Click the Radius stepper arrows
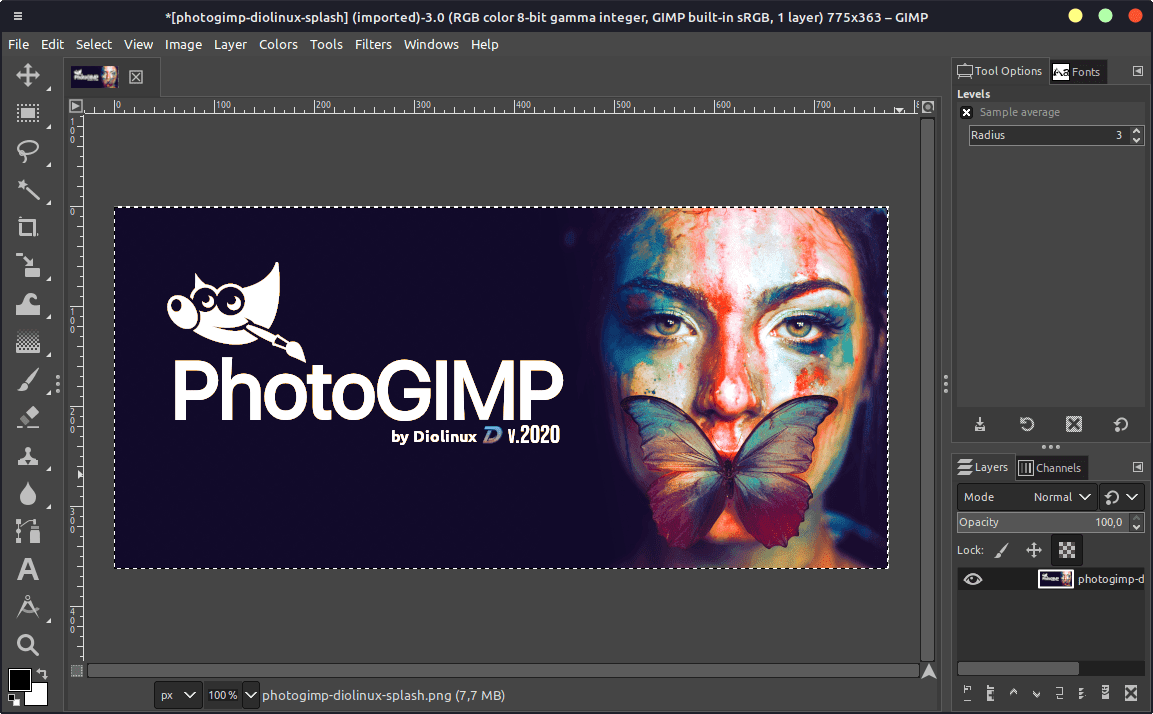This screenshot has width=1153, height=714. [1137, 135]
